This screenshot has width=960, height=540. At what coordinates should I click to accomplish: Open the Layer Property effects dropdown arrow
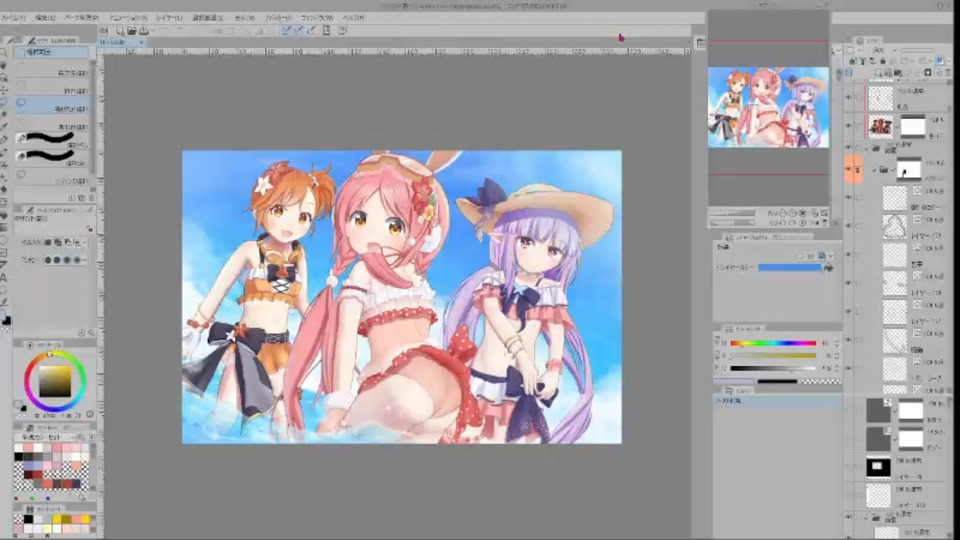[831, 255]
